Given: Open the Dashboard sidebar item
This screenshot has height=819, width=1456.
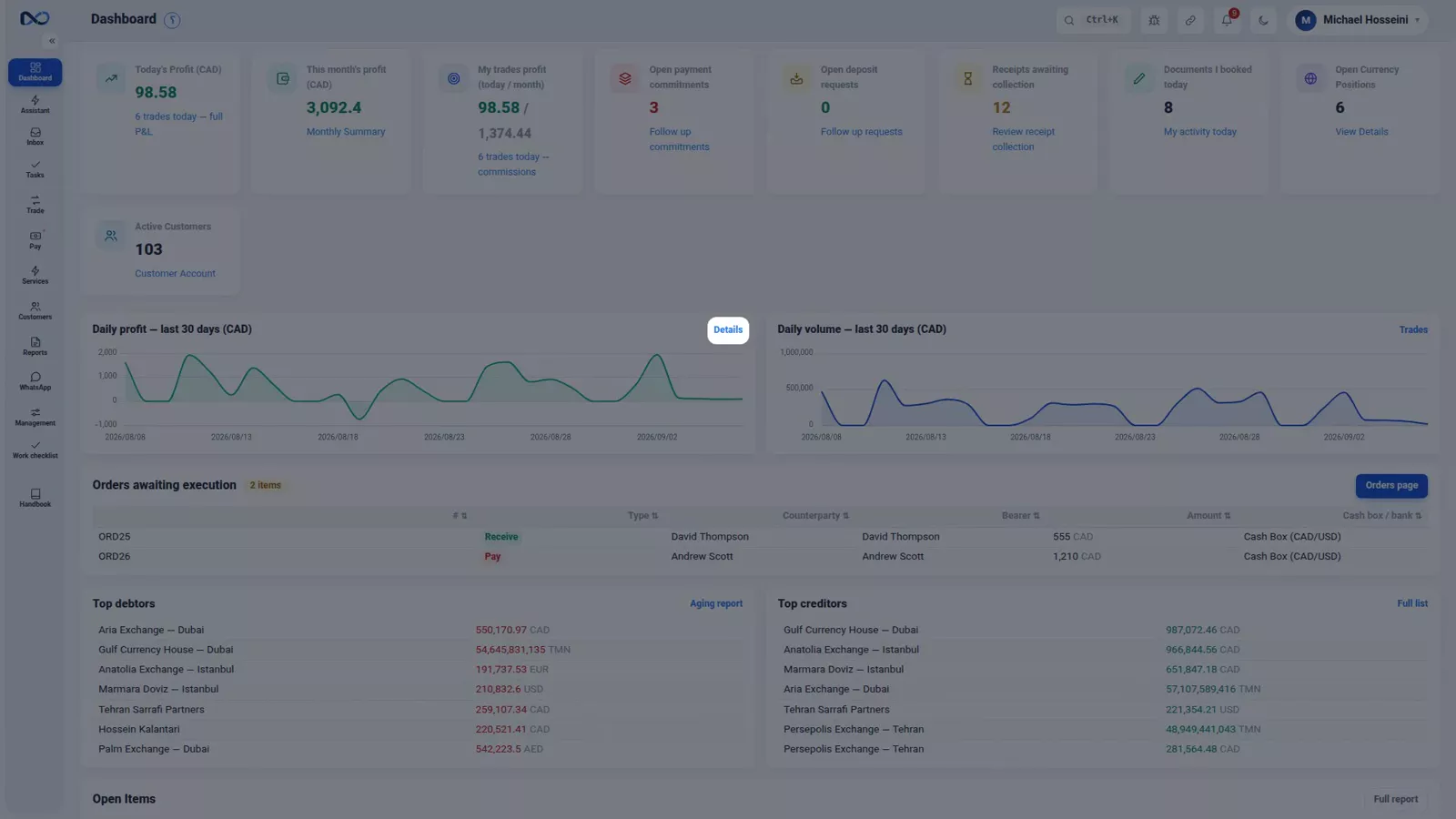Looking at the screenshot, I should (x=35, y=72).
